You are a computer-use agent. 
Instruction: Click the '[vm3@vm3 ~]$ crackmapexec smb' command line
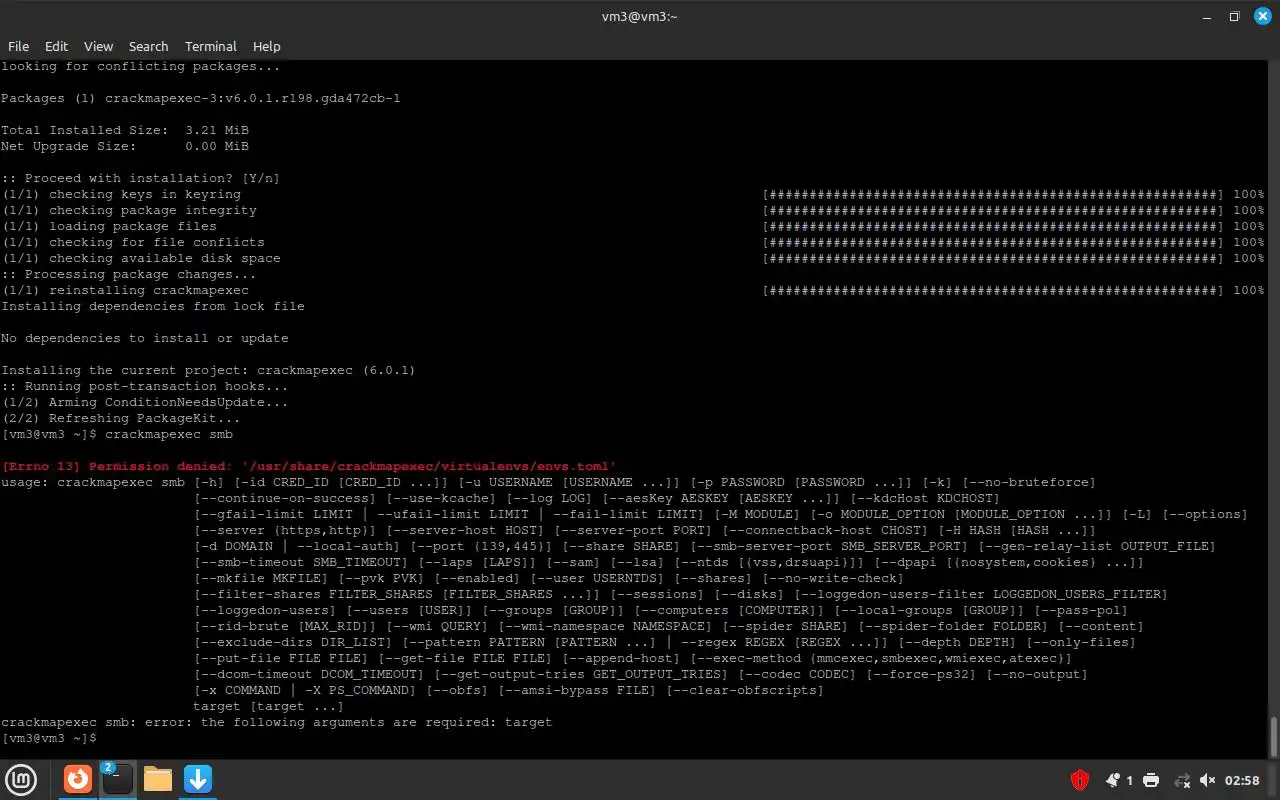(117, 434)
